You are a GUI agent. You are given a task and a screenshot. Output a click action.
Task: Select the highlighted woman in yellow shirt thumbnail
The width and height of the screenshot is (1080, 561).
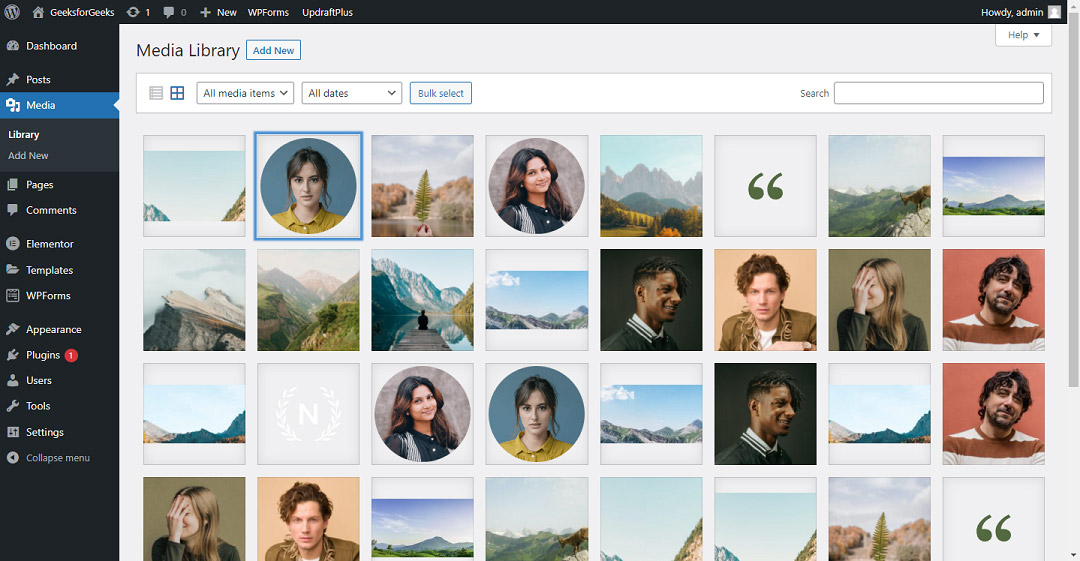click(x=309, y=186)
